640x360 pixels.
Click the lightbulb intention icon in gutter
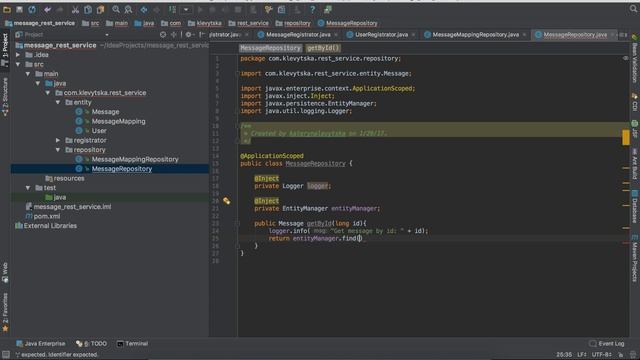click(x=227, y=201)
